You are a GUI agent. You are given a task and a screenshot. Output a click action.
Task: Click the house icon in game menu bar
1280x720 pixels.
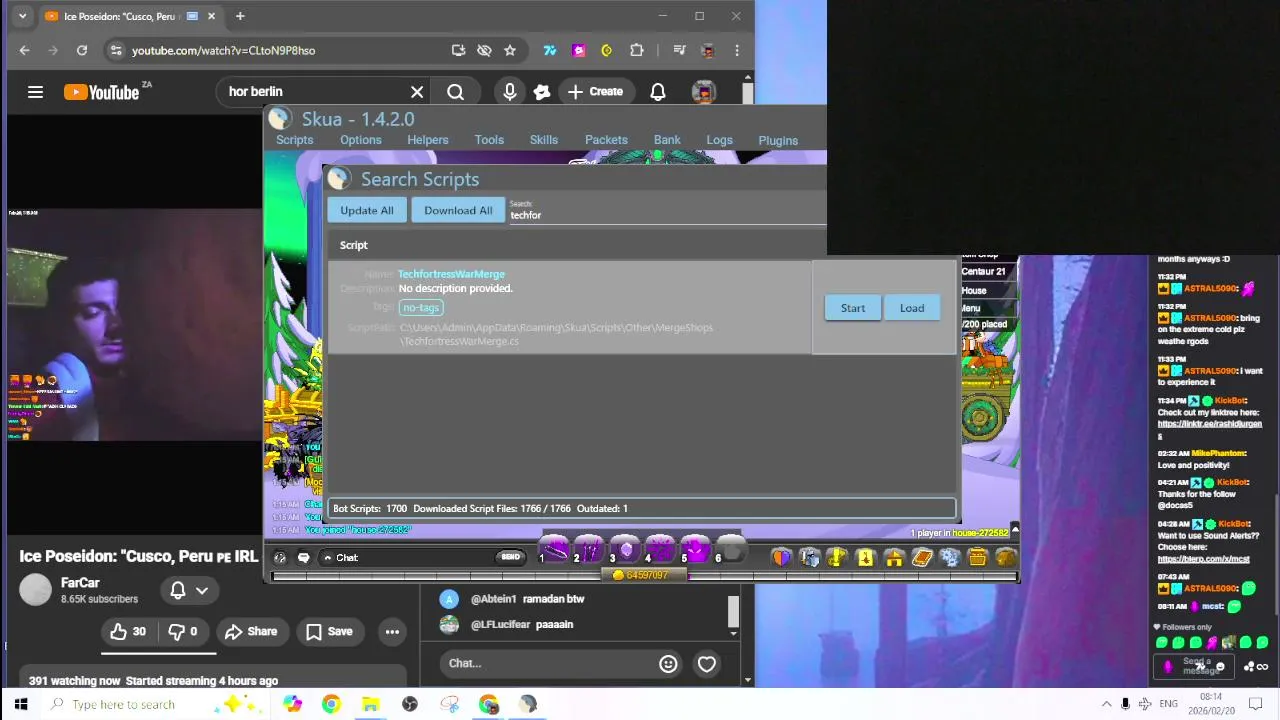click(894, 557)
